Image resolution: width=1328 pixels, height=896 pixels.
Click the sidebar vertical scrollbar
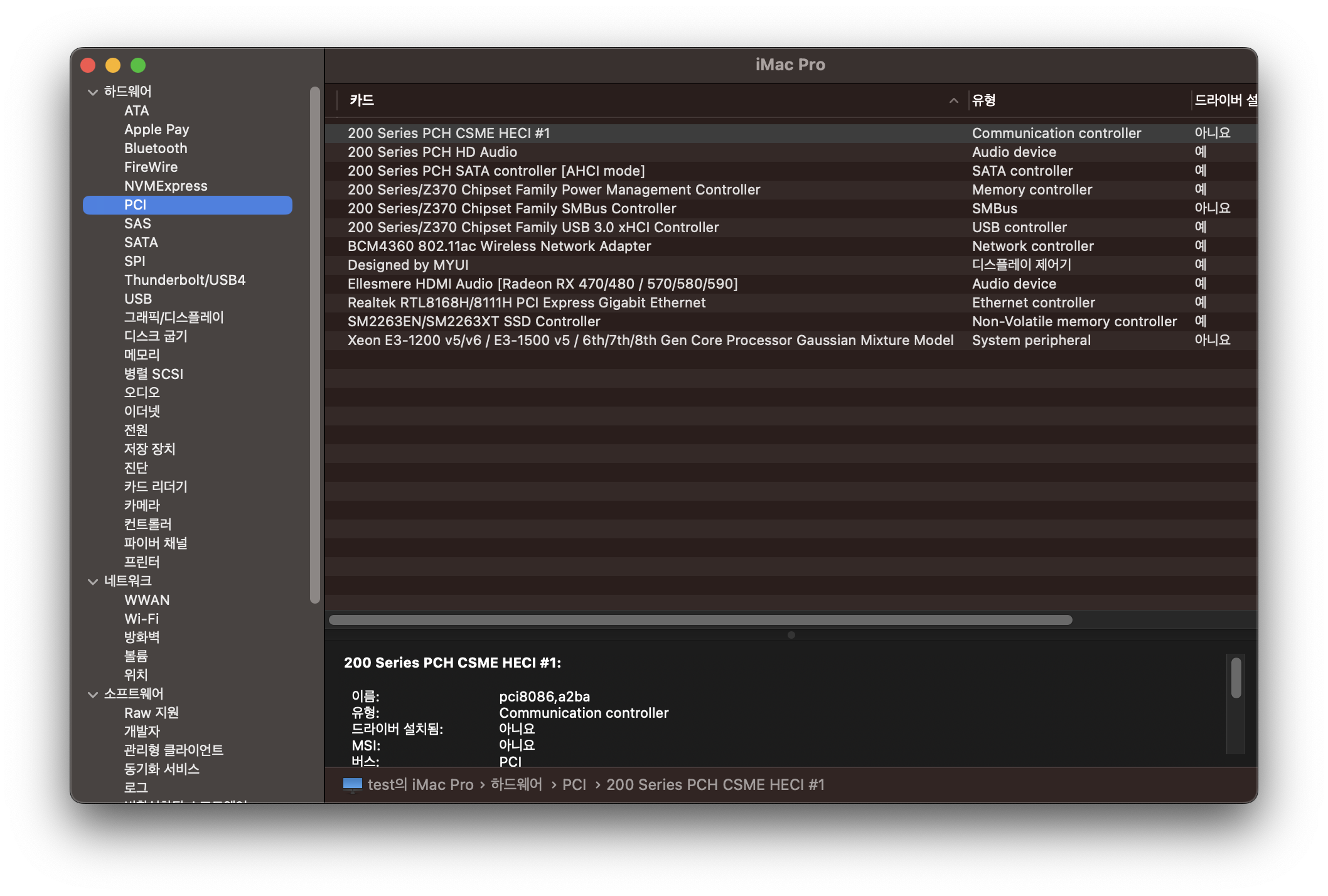[315, 345]
